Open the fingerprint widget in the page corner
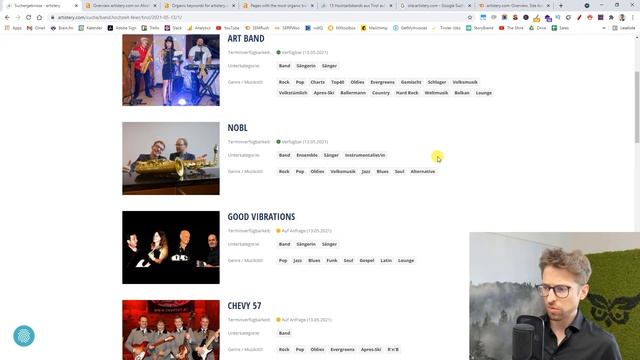 coord(24,336)
